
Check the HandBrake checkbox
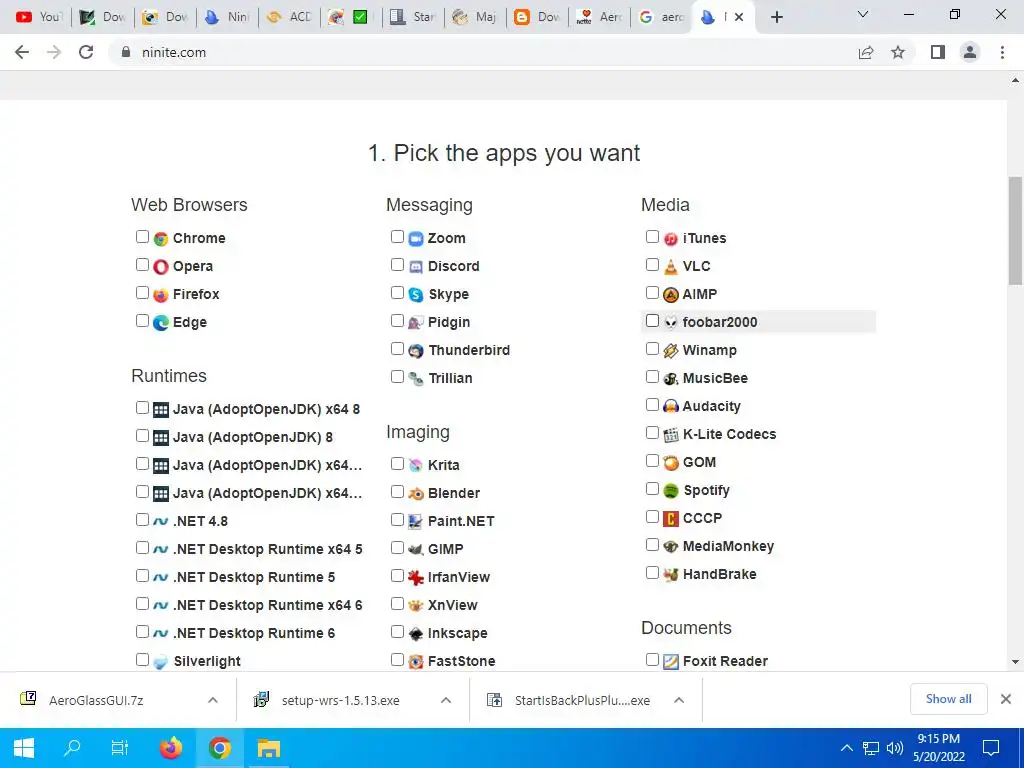click(x=652, y=573)
